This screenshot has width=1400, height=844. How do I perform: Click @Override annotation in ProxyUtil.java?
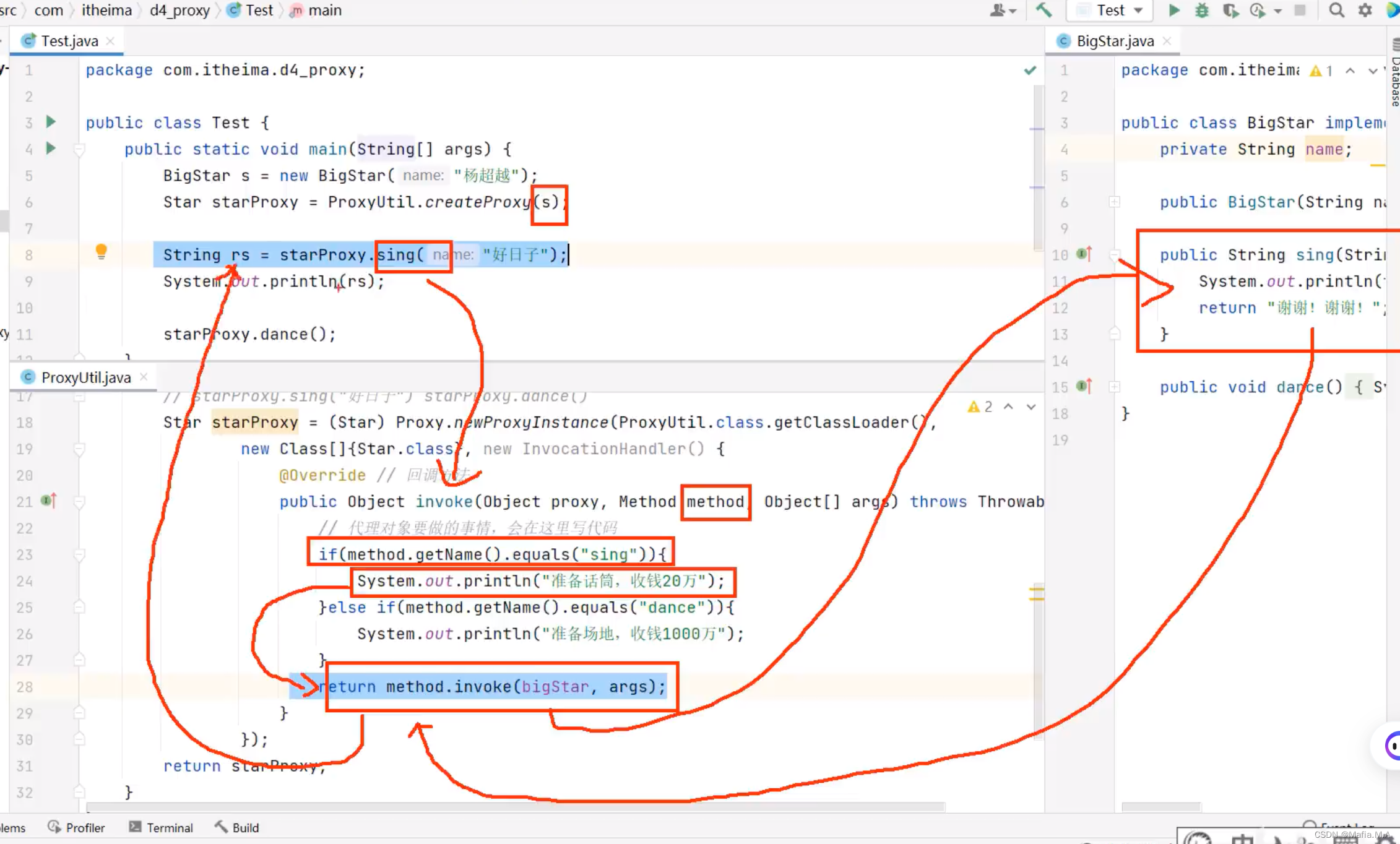322,475
